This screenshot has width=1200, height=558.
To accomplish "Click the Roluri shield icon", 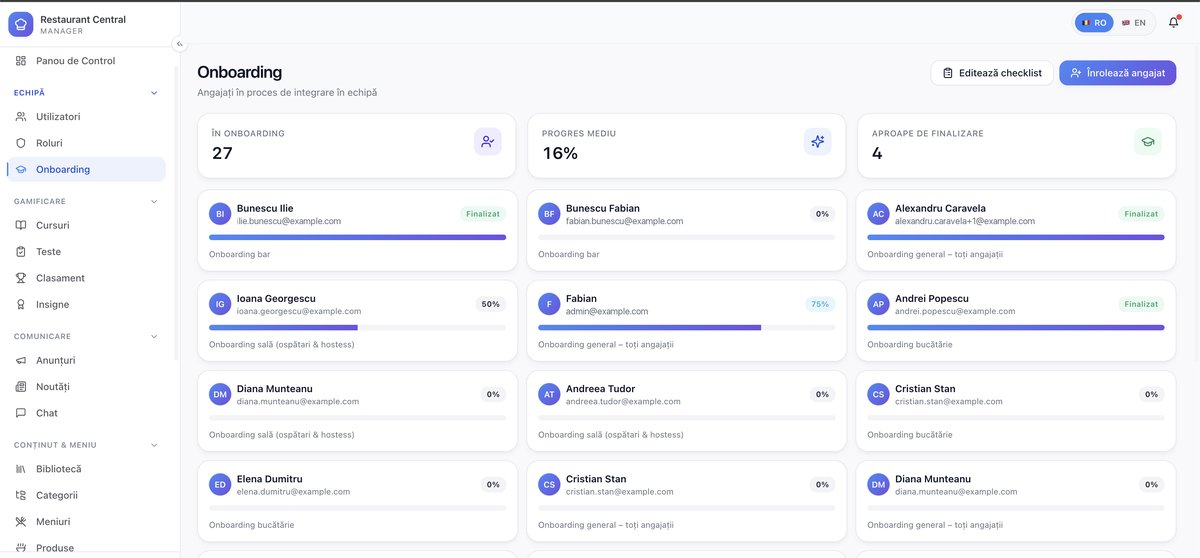I will tap(21, 143).
